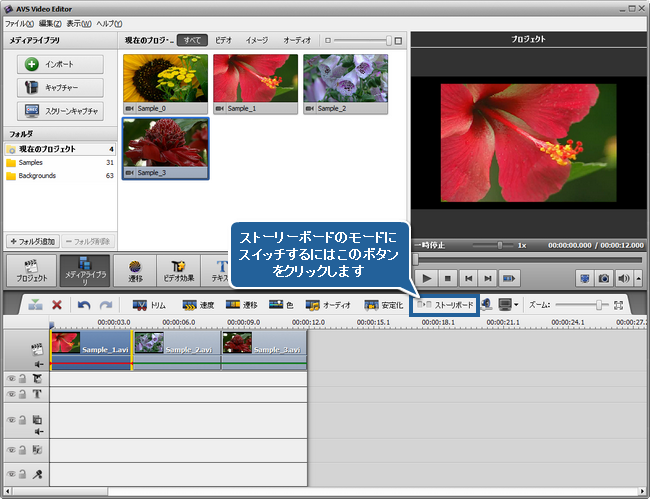Open the トリム trim tool

[x=149, y=304]
